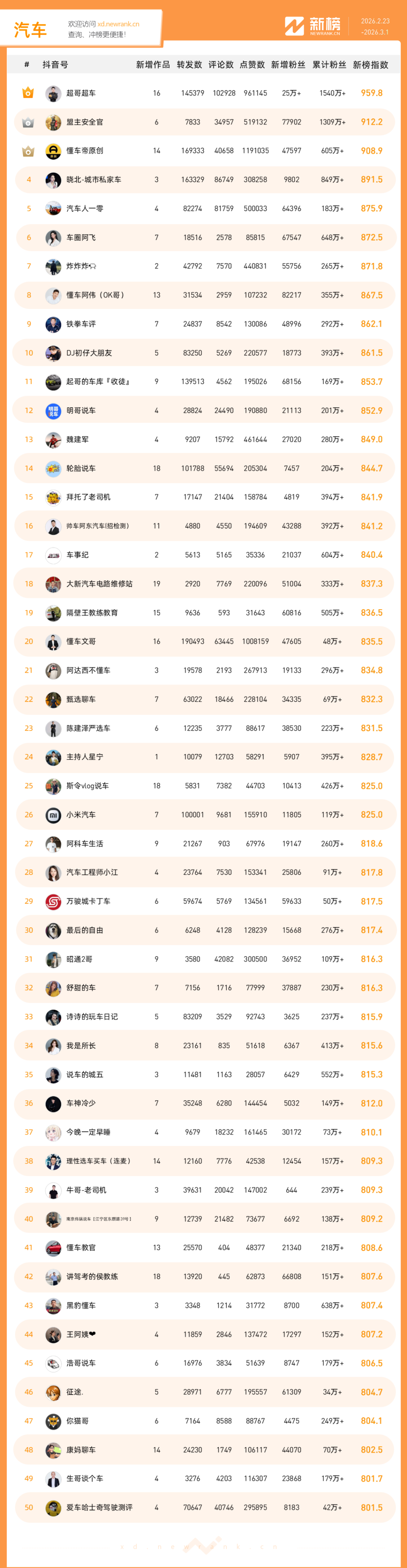Click the 959.8 index score
Screen dimensions: 407x1568
pyautogui.click(x=372, y=93)
